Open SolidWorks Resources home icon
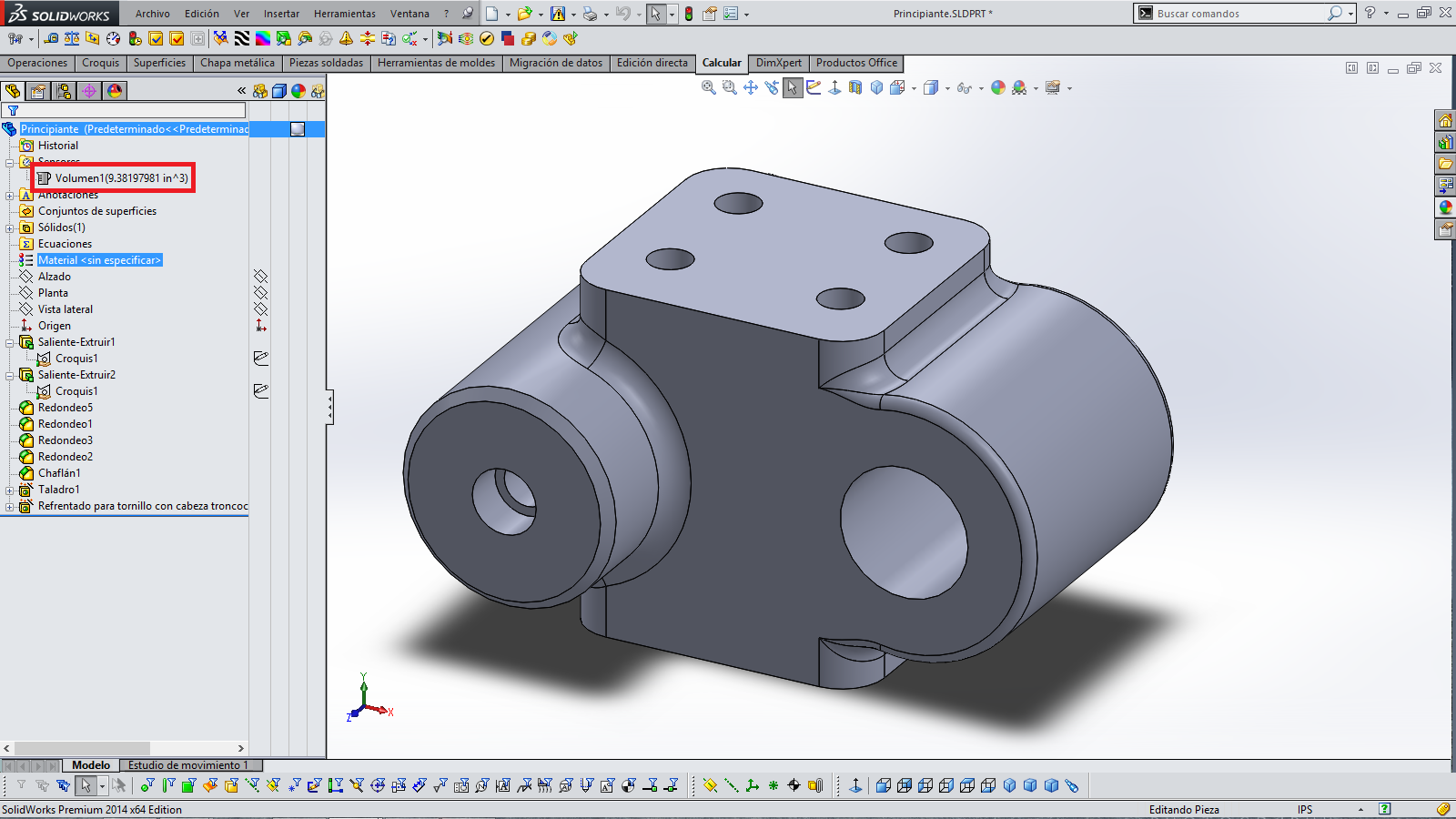The width and height of the screenshot is (1456, 819). (x=1445, y=120)
